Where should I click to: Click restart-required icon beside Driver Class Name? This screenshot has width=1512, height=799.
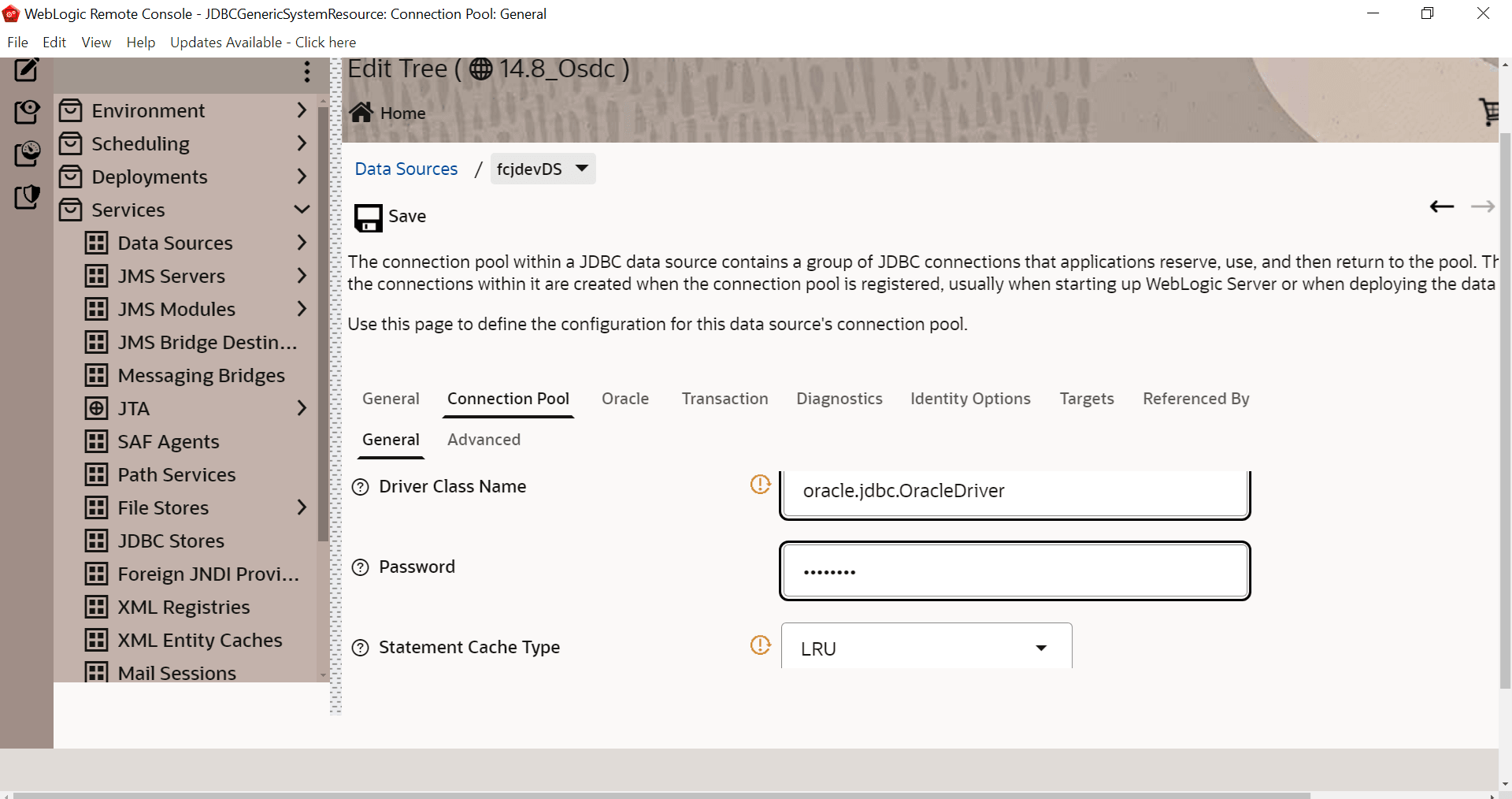click(x=760, y=485)
